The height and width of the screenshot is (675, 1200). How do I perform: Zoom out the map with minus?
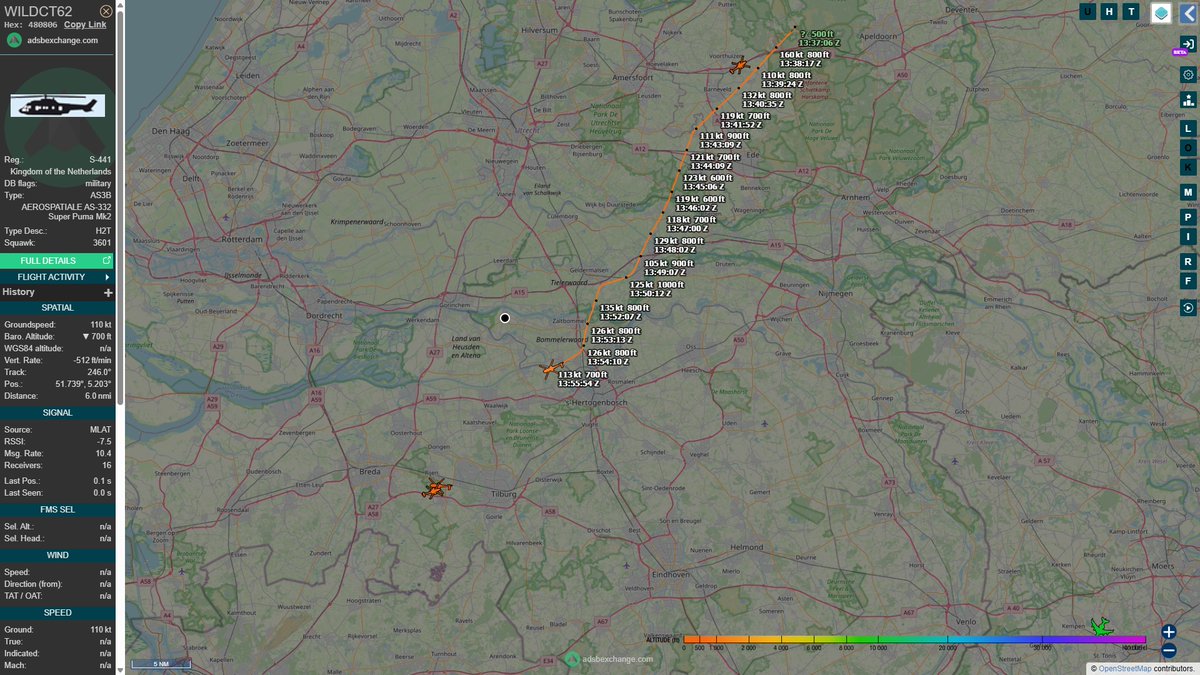coord(1169,651)
